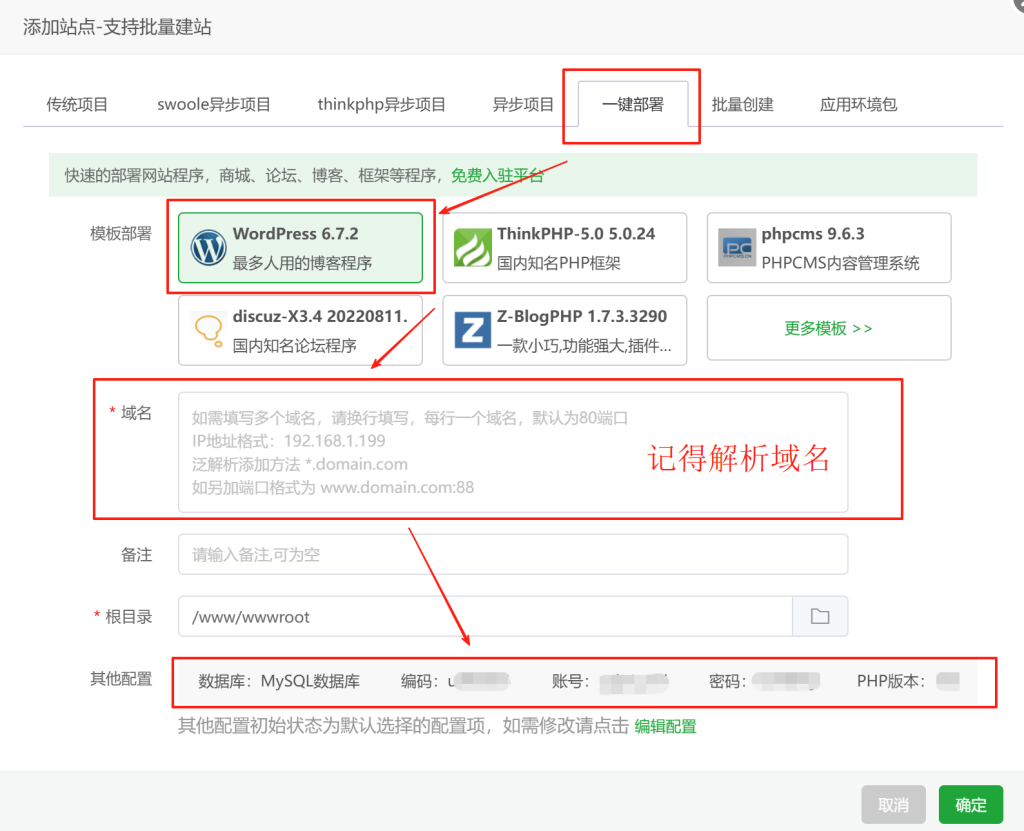Click the 密码 label in other config
This screenshot has height=831, width=1024.
click(728, 681)
